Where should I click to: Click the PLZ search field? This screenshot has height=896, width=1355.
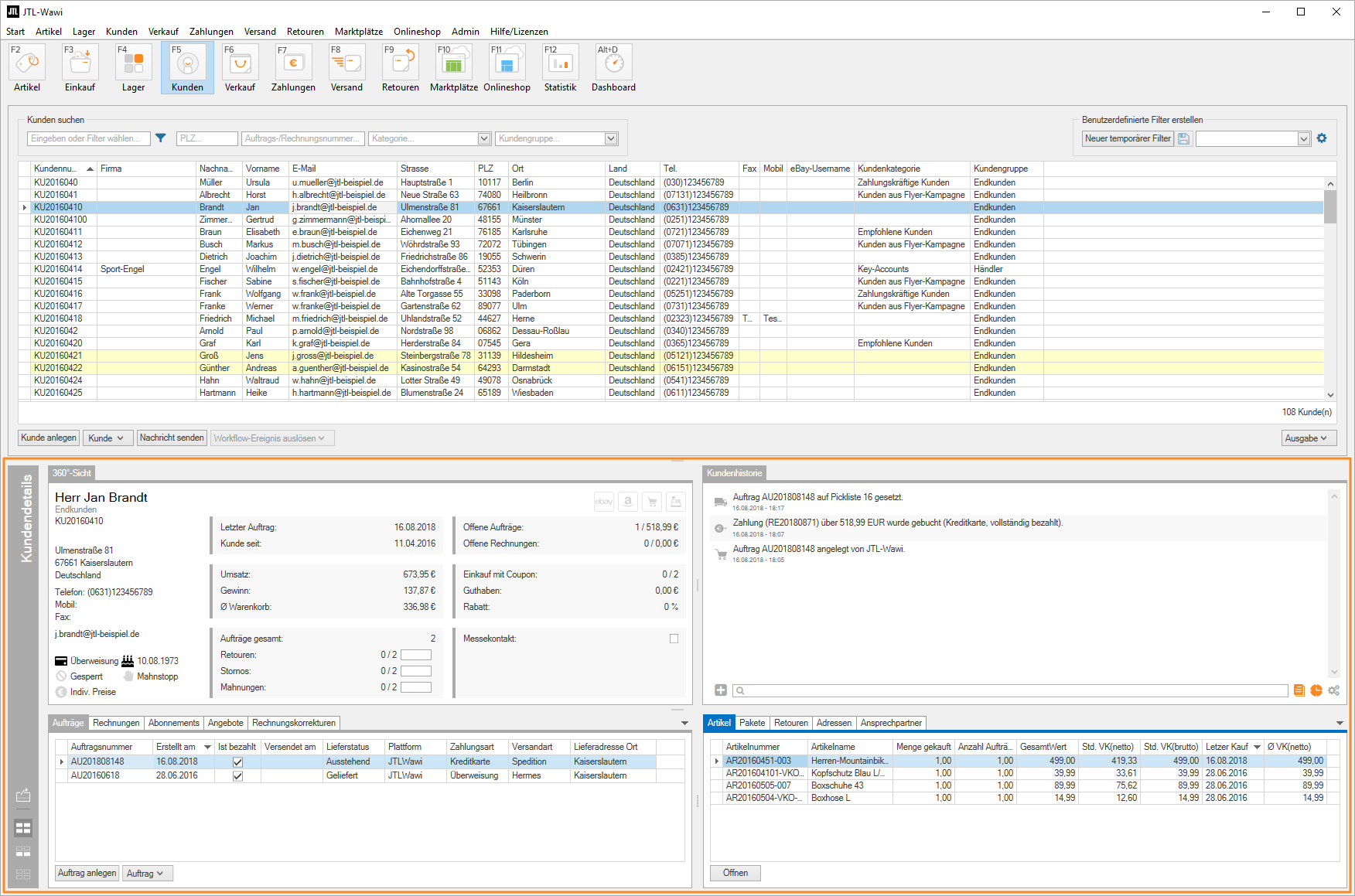(x=206, y=138)
